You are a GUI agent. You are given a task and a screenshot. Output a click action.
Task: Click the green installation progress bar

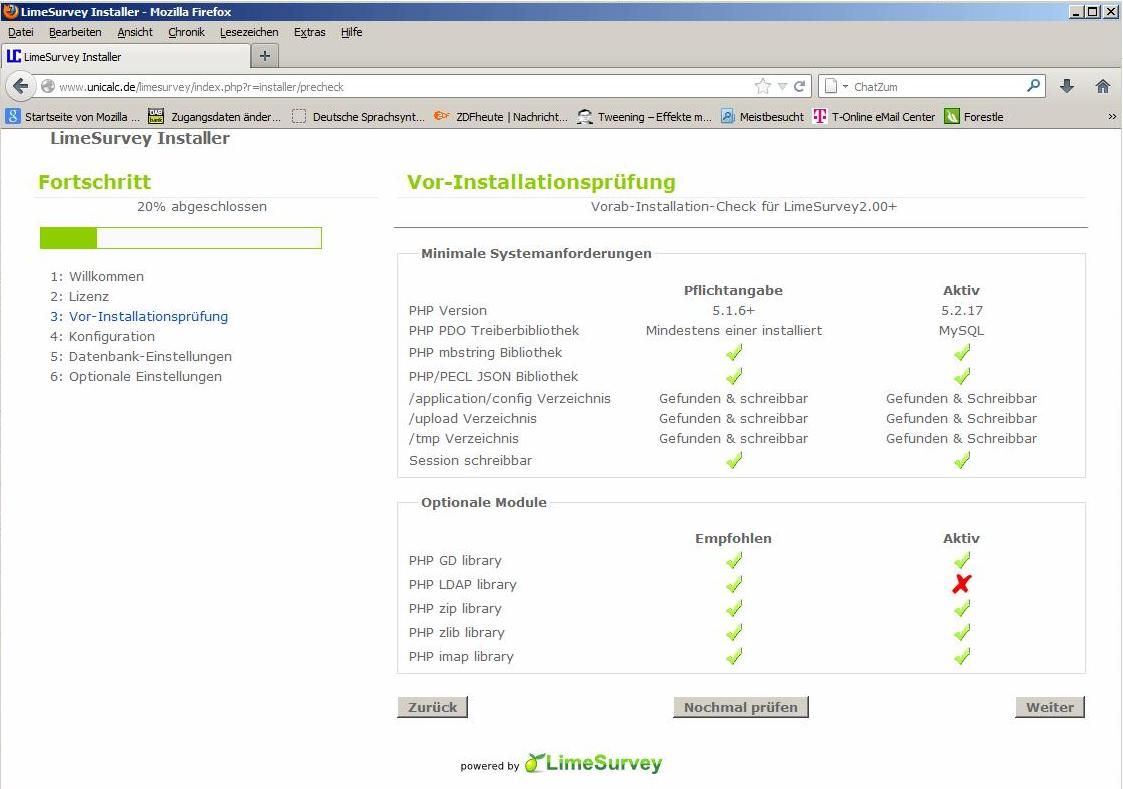point(180,238)
